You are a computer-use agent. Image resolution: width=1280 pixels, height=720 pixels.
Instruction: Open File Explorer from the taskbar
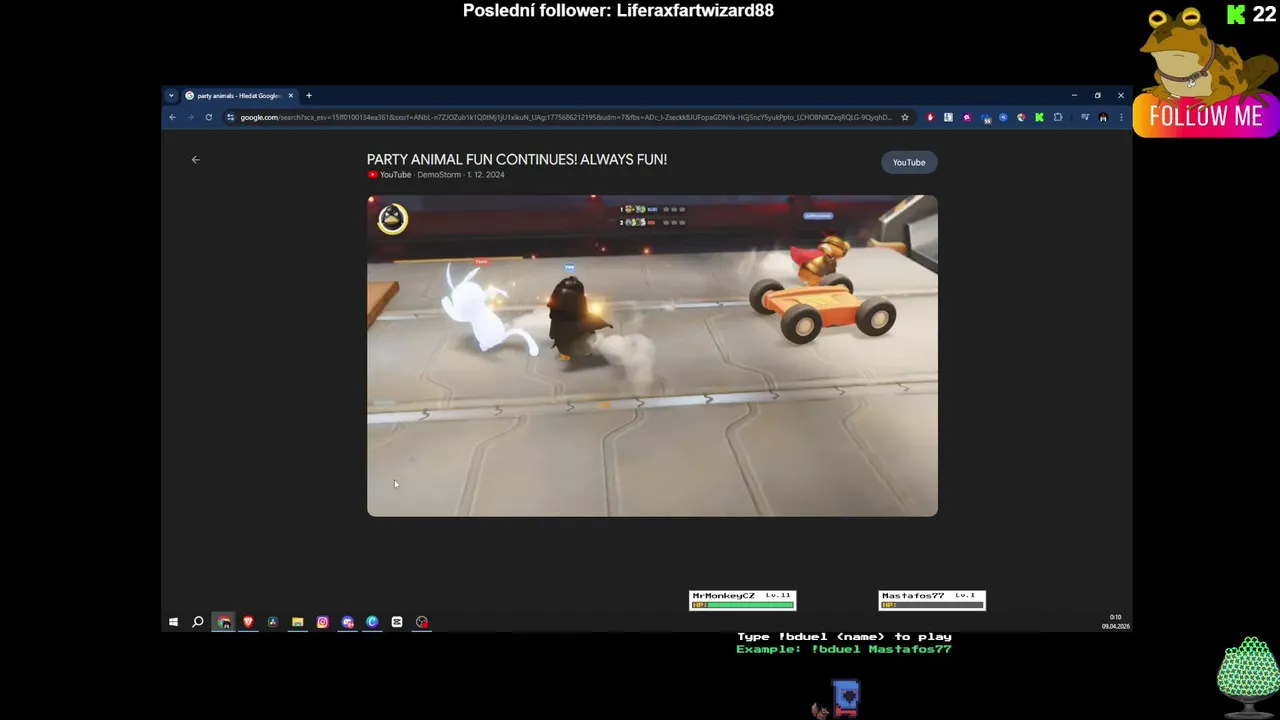tap(298, 622)
